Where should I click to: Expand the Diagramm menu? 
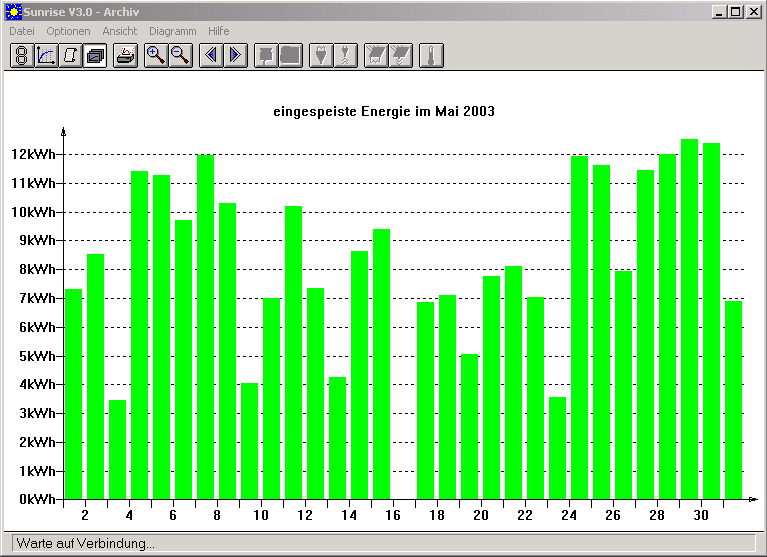(x=173, y=31)
